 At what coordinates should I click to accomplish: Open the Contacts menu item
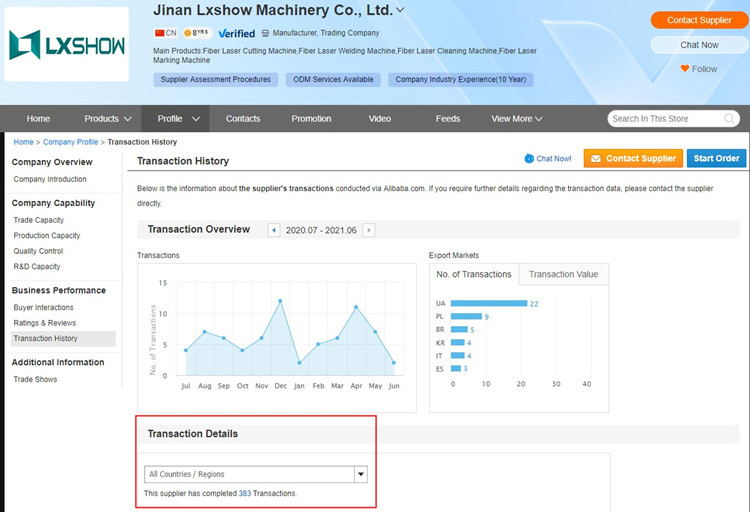243,118
